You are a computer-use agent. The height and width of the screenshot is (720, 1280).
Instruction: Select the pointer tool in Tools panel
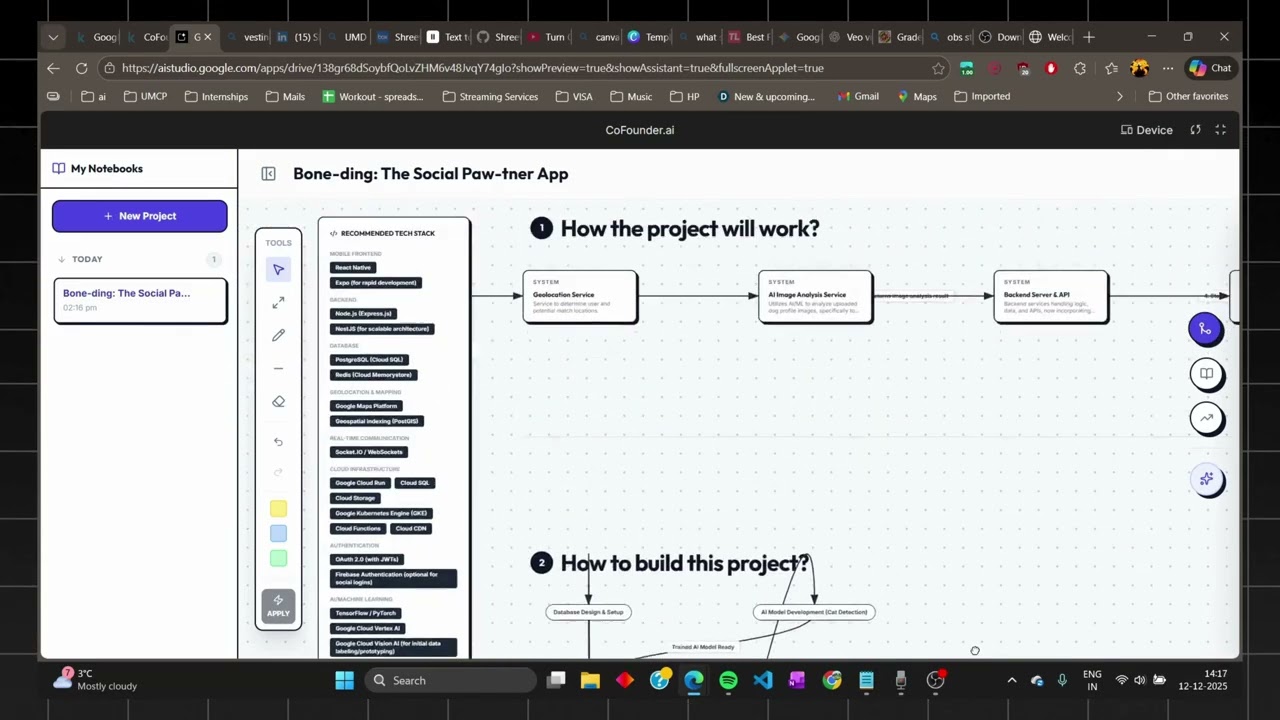(x=278, y=269)
